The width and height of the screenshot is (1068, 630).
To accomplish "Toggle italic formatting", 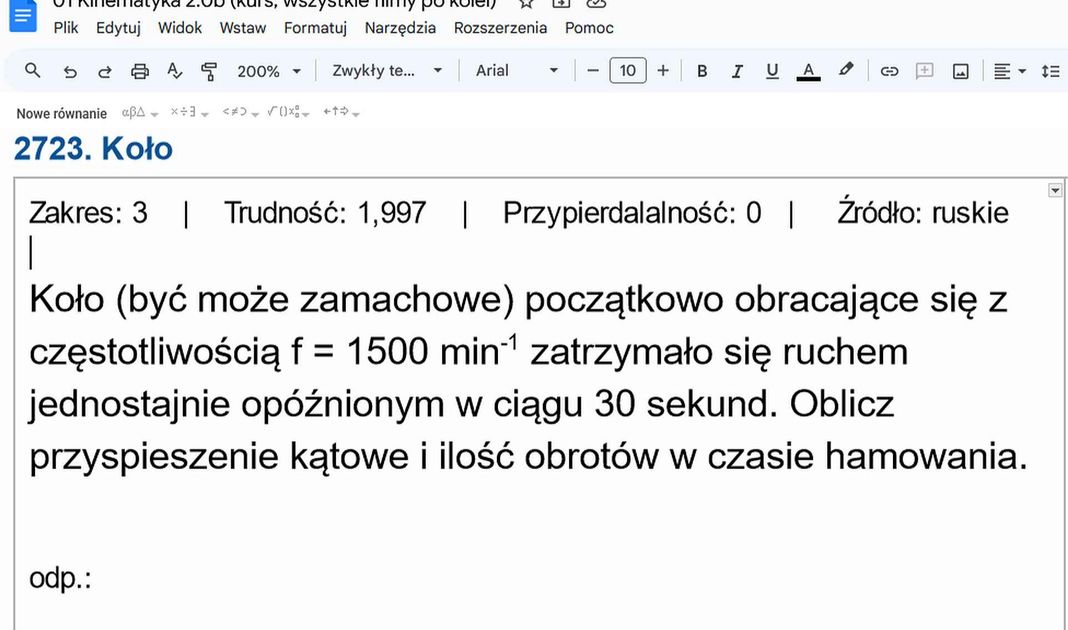I will pyautogui.click(x=737, y=71).
